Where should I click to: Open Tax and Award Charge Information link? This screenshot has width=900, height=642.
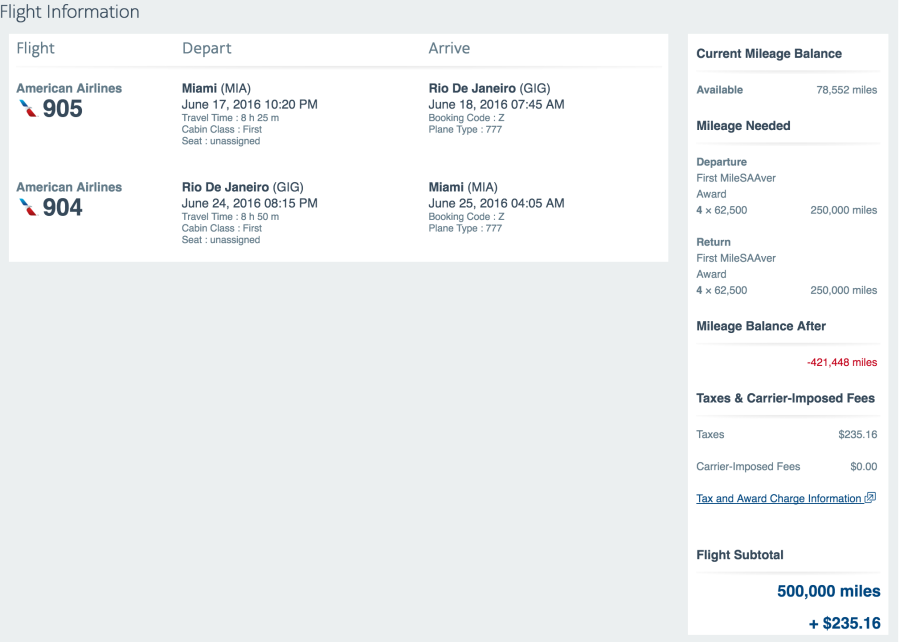(779, 498)
